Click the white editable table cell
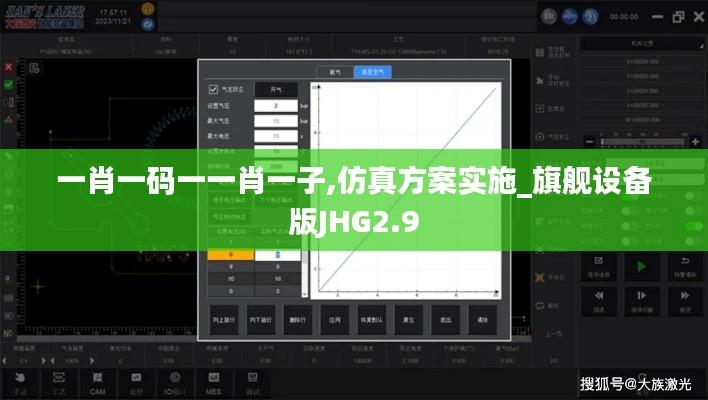This screenshot has width=708, height=400. (x=278, y=255)
